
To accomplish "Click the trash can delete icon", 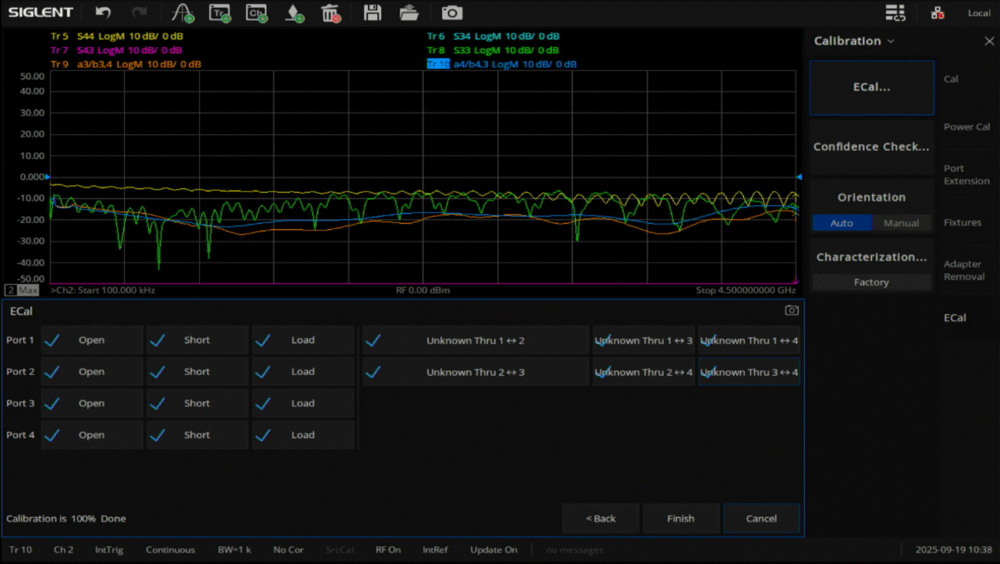I will (331, 13).
